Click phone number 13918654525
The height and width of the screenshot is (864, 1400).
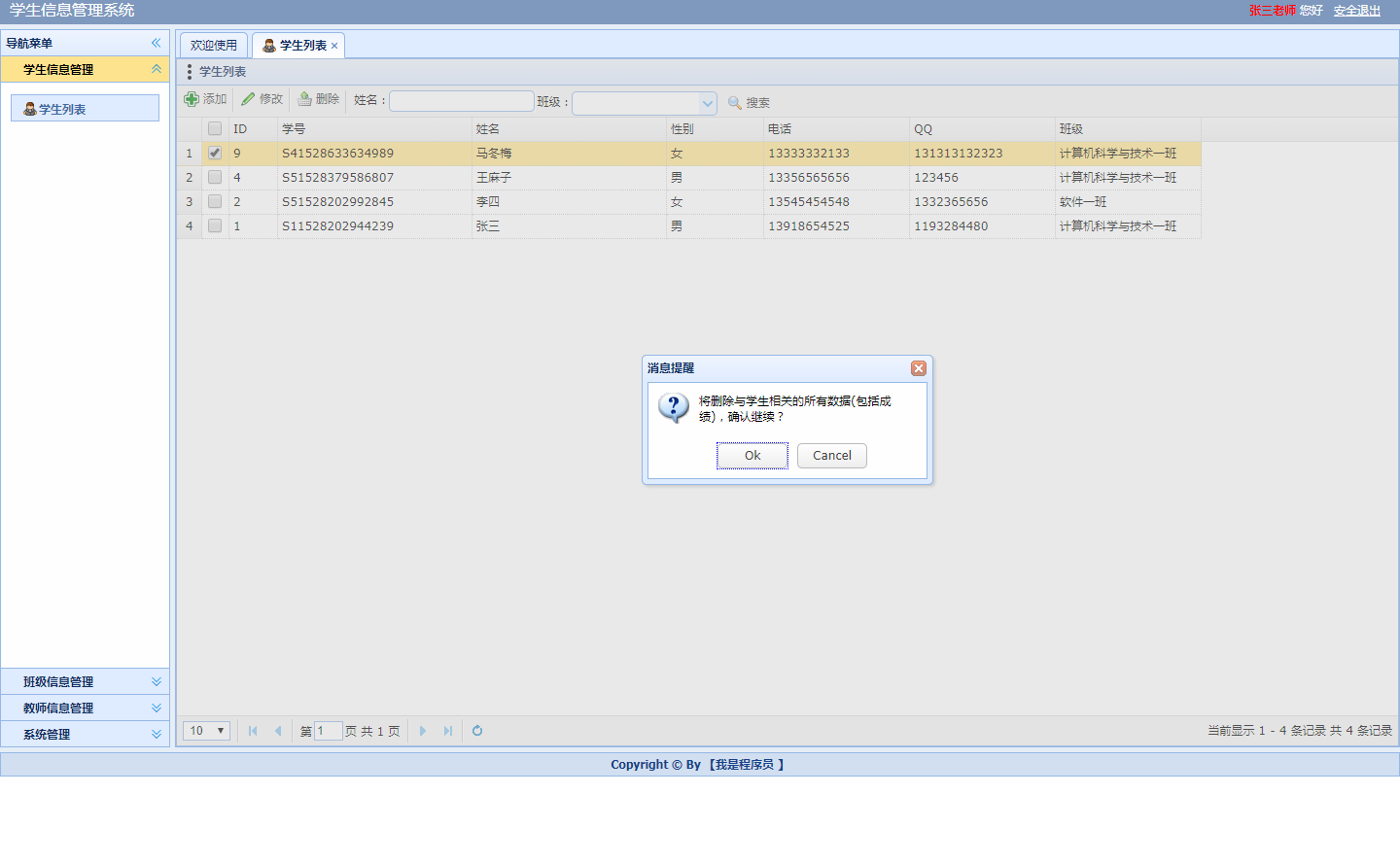coord(809,226)
